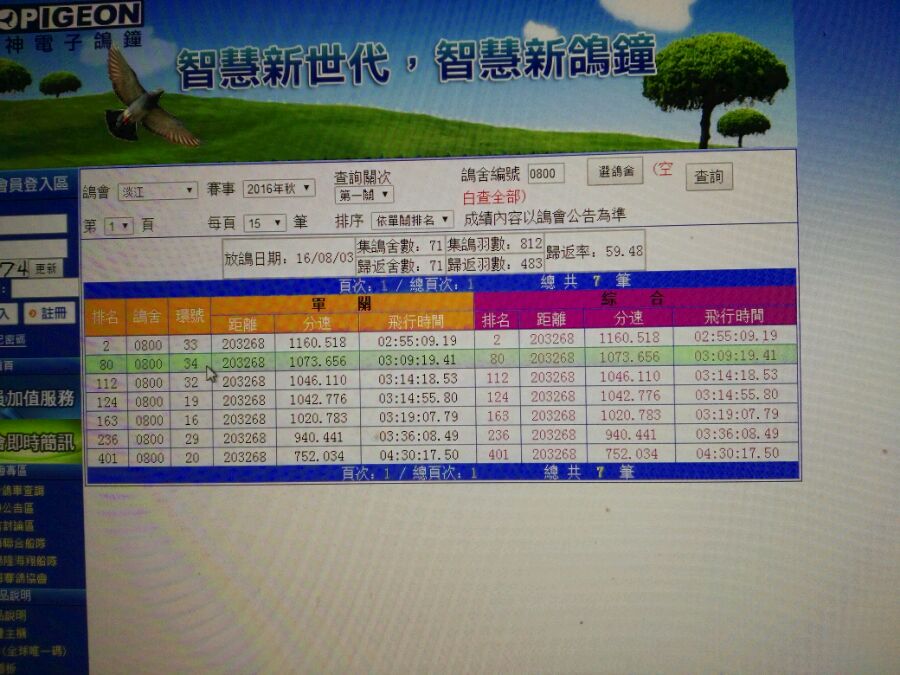Screen dimensions: 900x675
Task: Focus the first login input field in sidebar
Action: [x=33, y=224]
